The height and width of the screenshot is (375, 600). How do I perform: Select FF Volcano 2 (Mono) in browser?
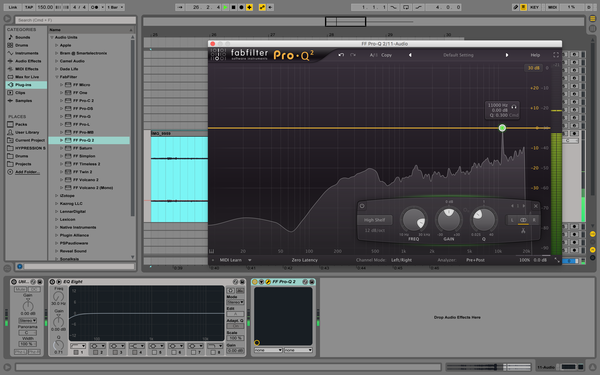[x=93, y=188]
